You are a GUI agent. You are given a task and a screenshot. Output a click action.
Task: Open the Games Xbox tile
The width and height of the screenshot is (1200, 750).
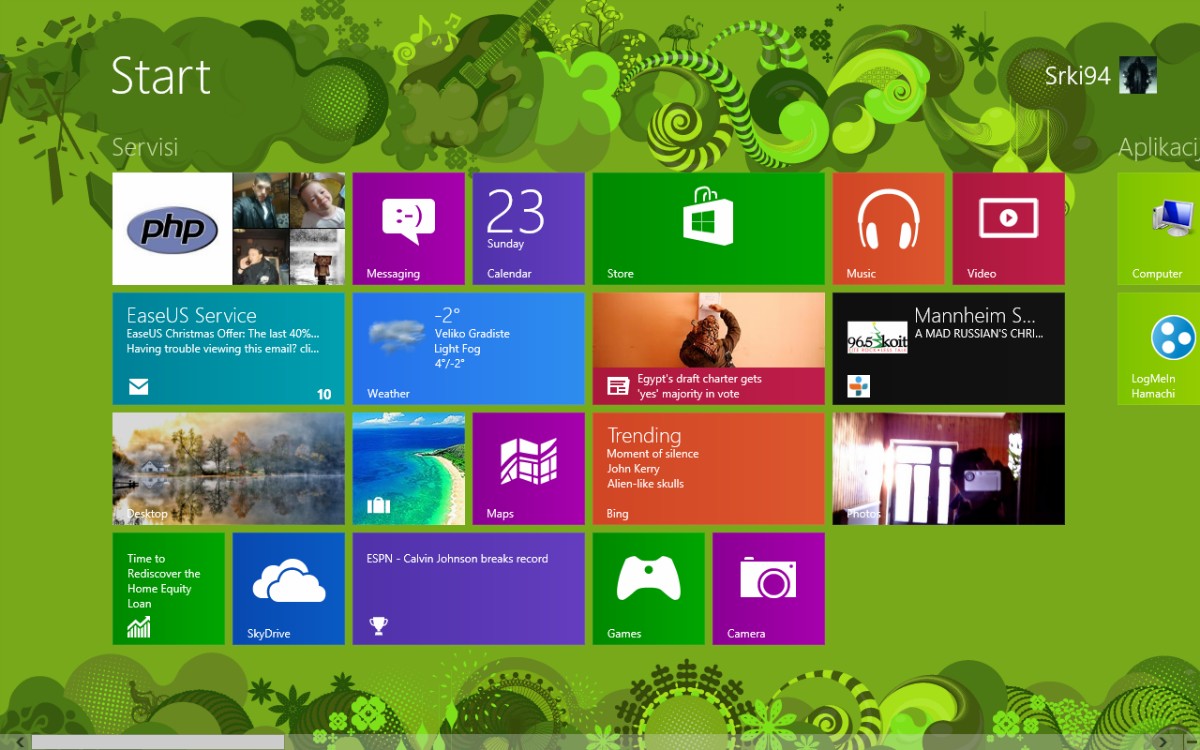coord(648,589)
